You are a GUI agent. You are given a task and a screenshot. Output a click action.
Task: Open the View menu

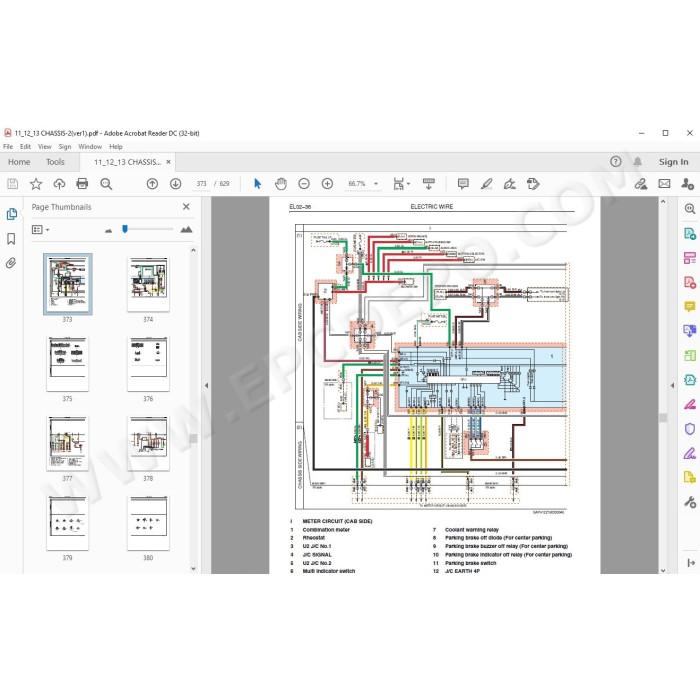click(x=45, y=146)
